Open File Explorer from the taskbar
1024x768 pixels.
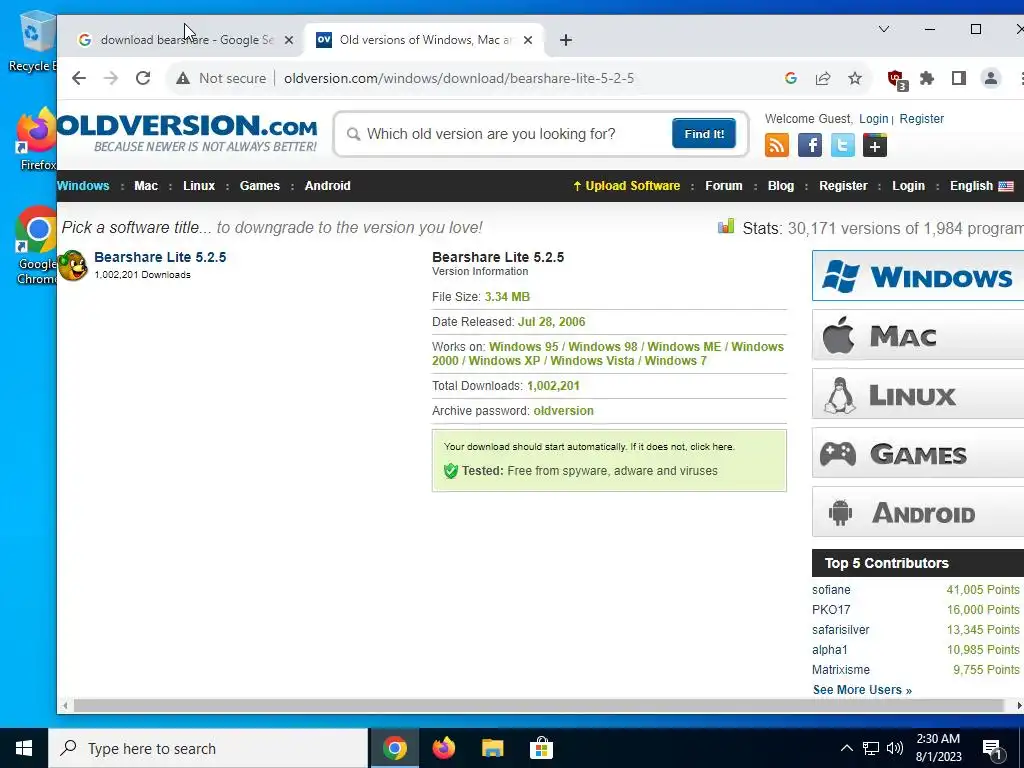tap(492, 748)
